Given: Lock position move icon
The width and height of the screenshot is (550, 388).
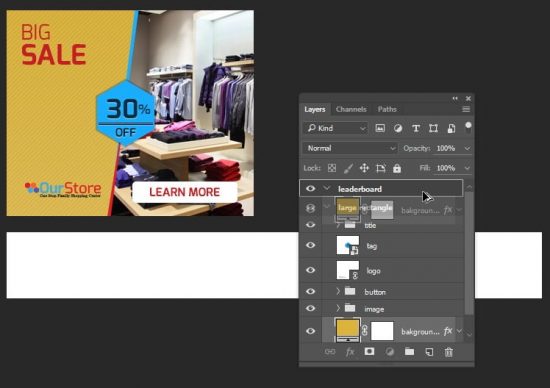Looking at the screenshot, I should [364, 168].
